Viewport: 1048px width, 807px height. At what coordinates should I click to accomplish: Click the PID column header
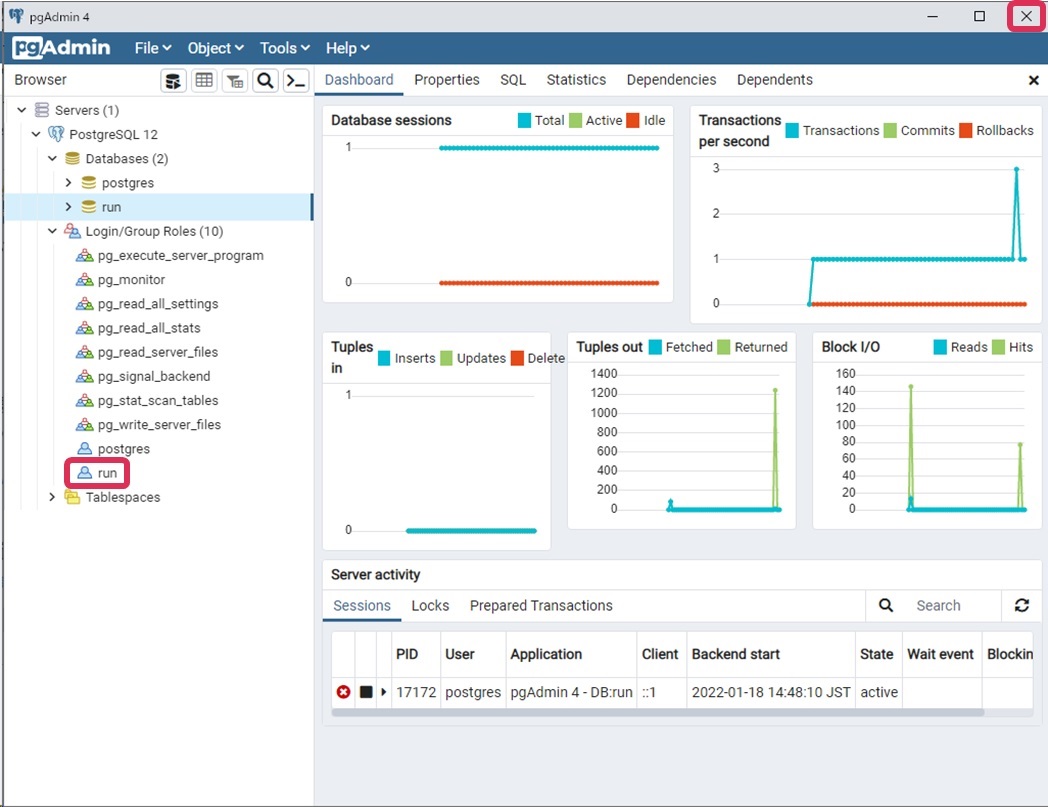tap(416, 654)
